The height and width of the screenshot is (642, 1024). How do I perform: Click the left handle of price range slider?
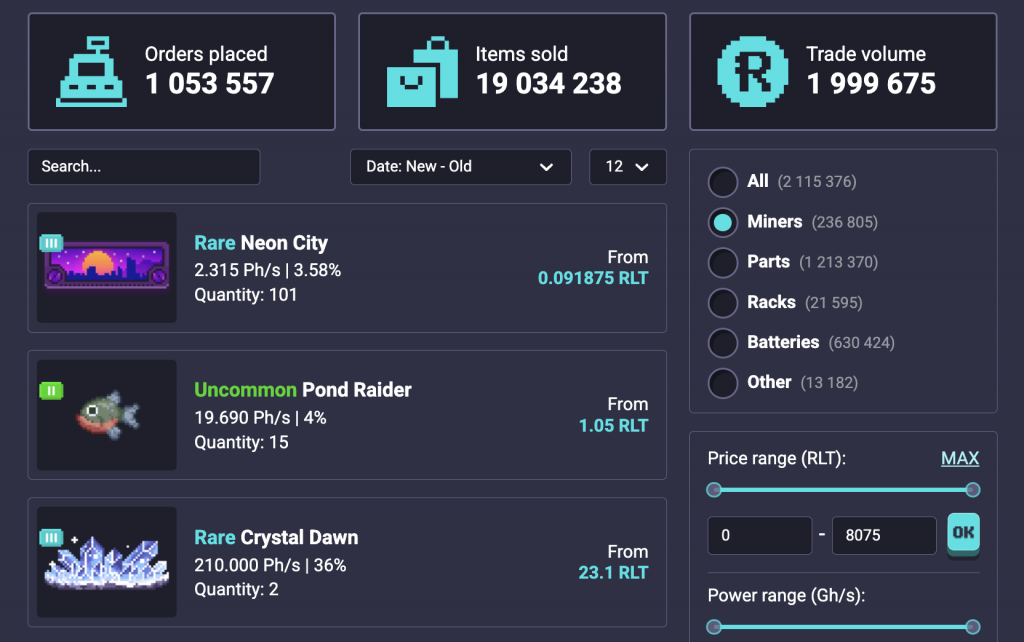click(714, 490)
